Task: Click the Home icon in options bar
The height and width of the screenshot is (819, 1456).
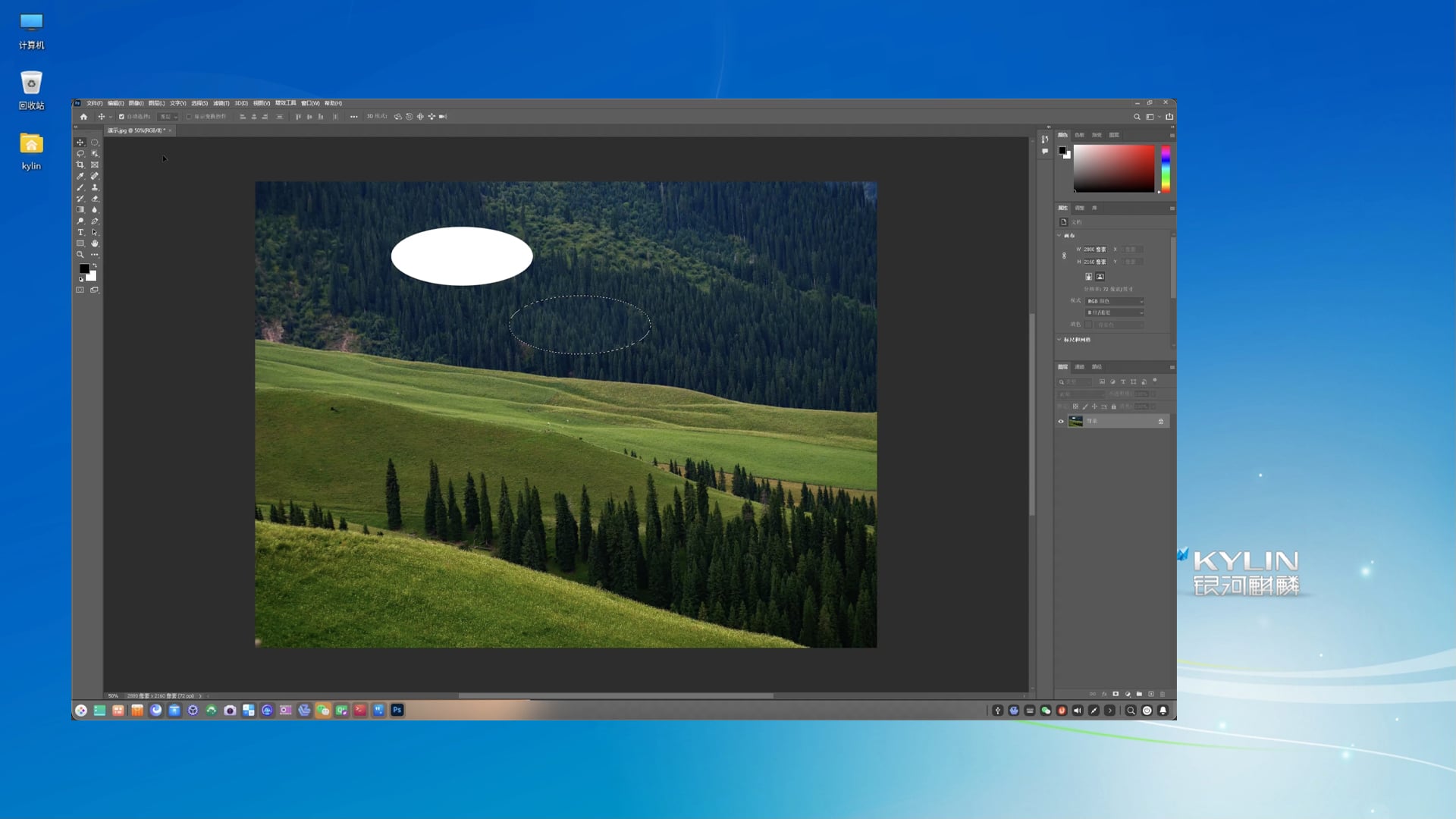Action: [83, 117]
